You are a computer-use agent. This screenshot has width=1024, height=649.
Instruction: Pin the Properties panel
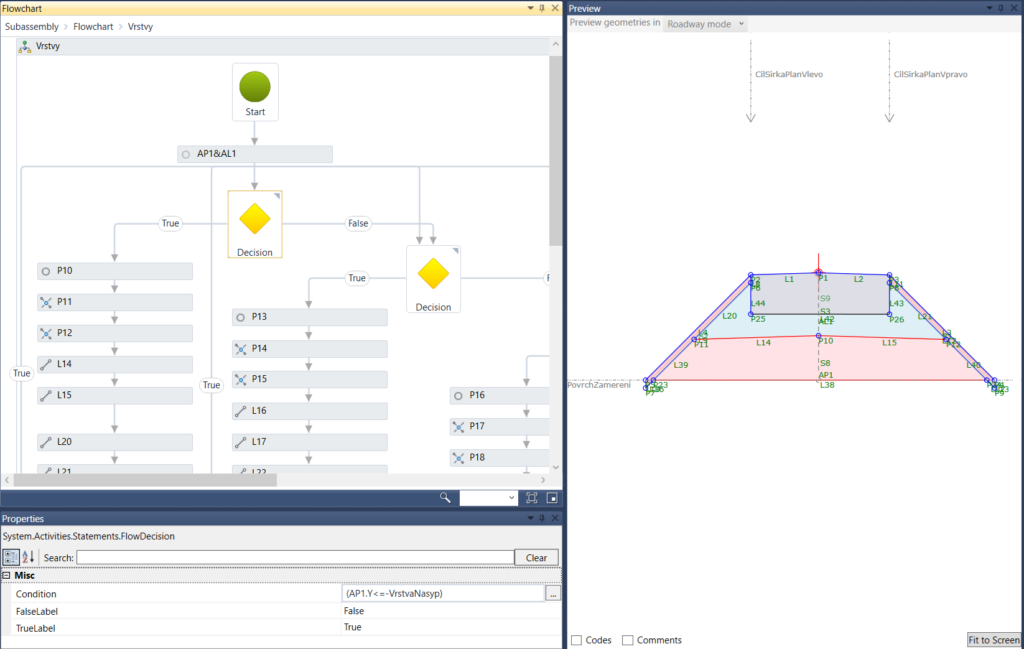(542, 518)
